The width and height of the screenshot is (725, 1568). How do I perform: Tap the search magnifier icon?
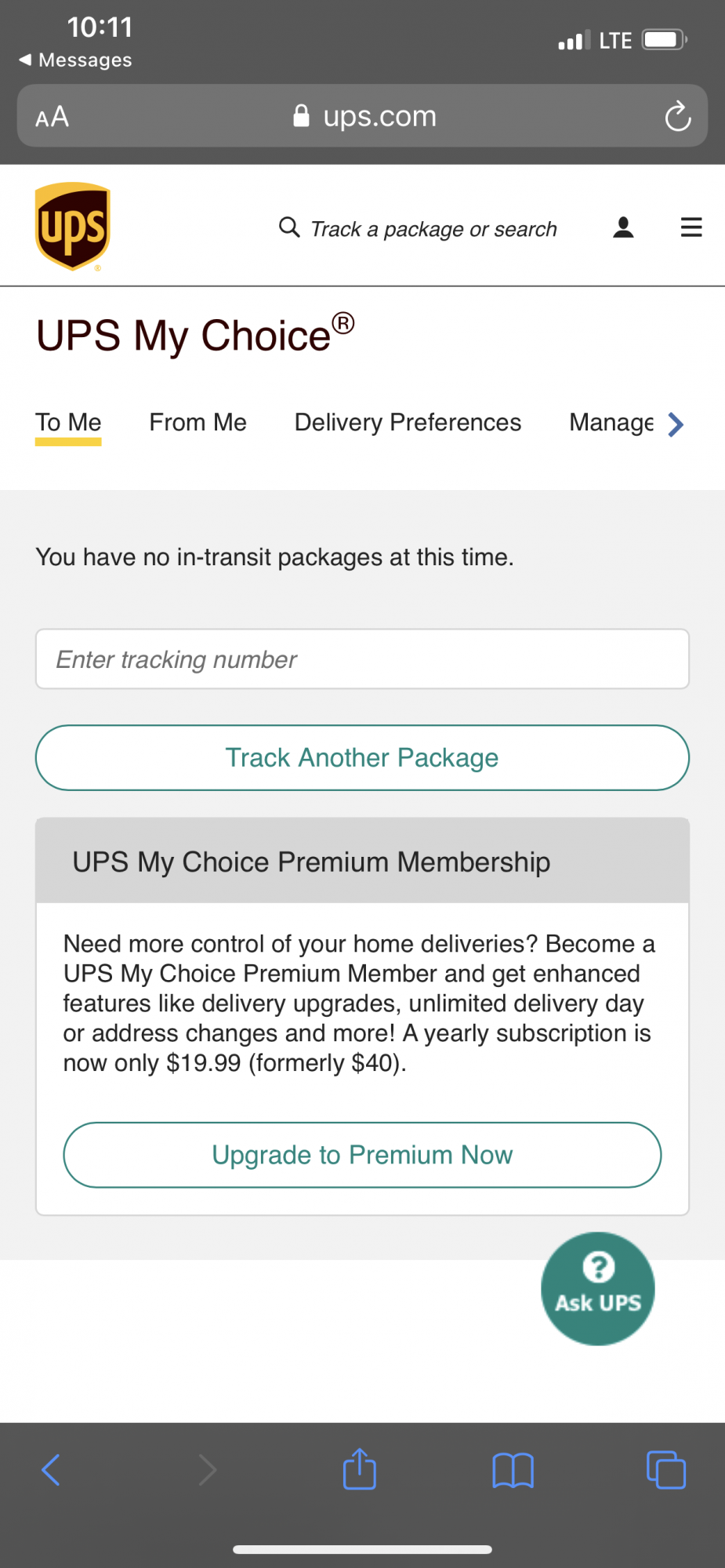coord(289,227)
